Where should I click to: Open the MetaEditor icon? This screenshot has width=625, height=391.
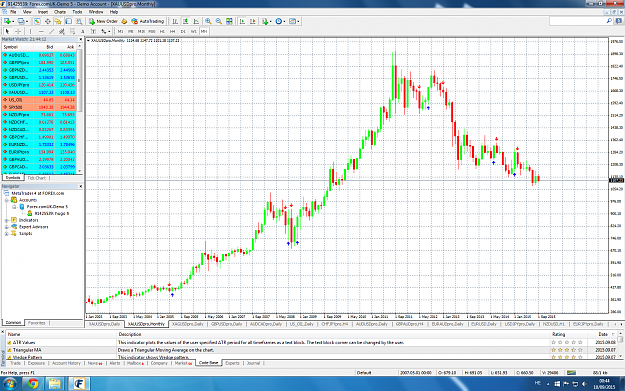click(x=124, y=21)
